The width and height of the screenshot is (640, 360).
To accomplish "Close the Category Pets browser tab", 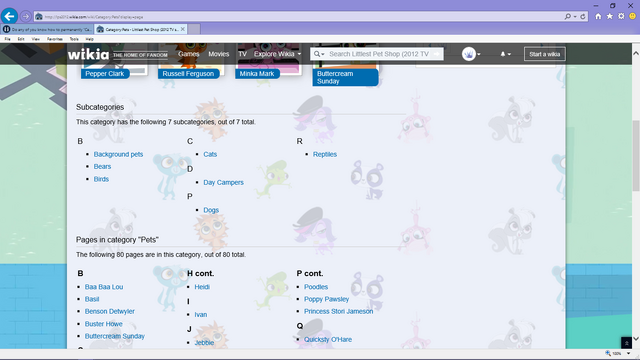I will pos(183,29).
